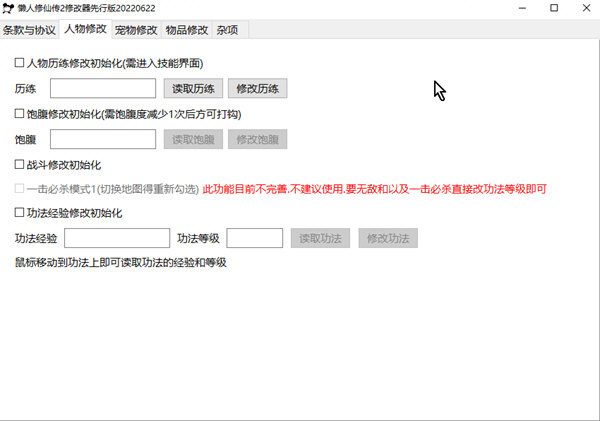
Task: Click the 饱腹 label
Action: [25, 140]
